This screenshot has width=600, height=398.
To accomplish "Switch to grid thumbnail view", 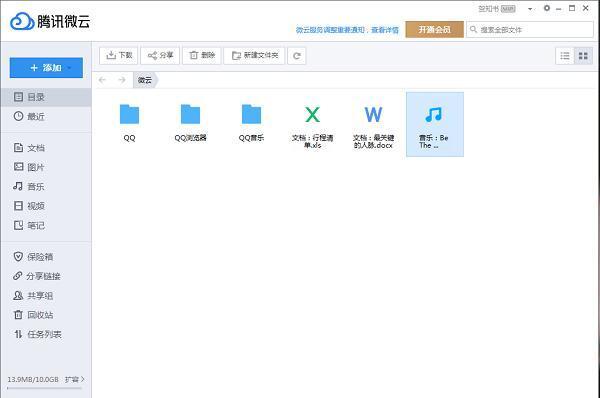I will (583, 56).
